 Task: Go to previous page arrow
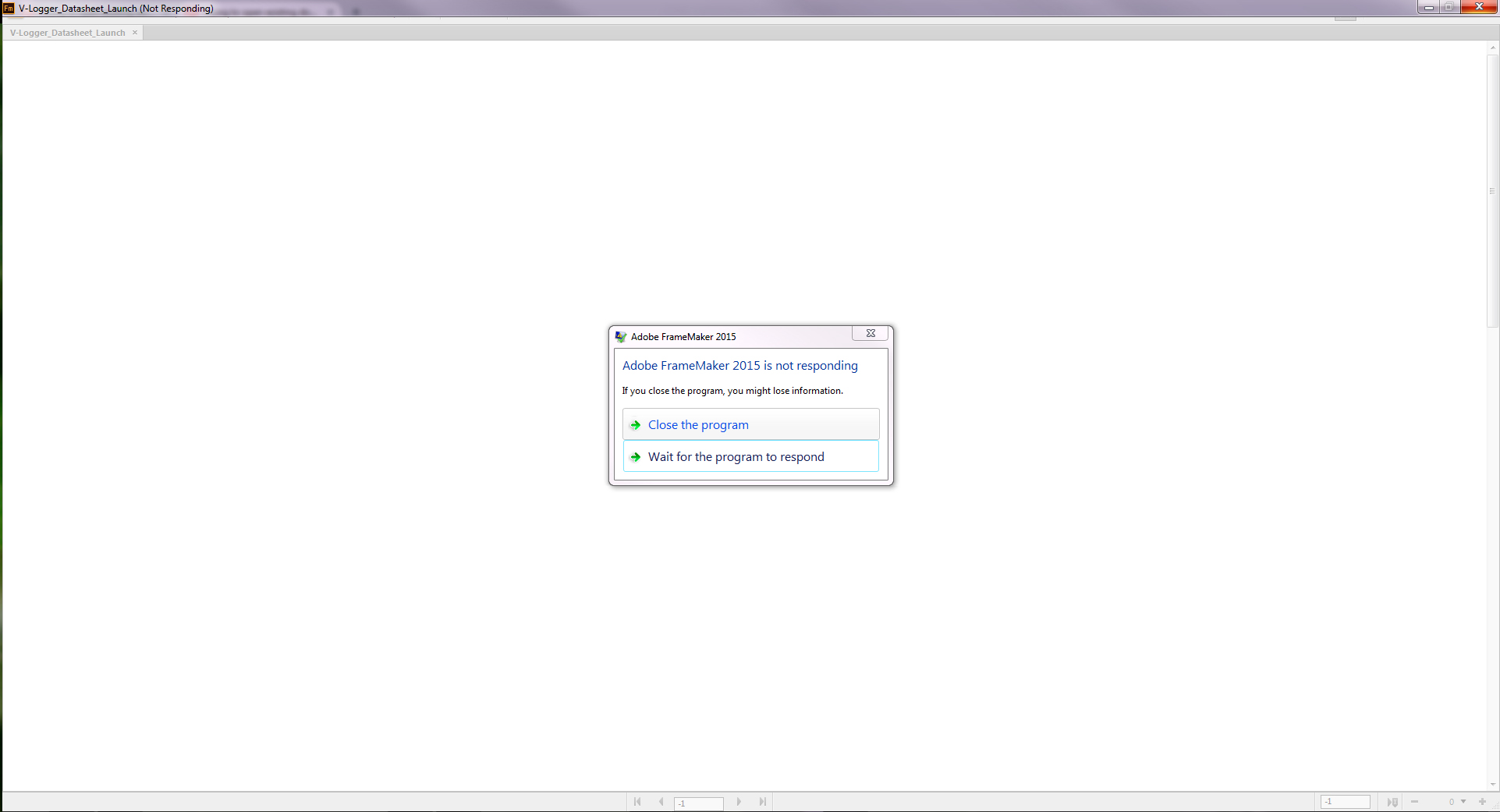(x=661, y=802)
